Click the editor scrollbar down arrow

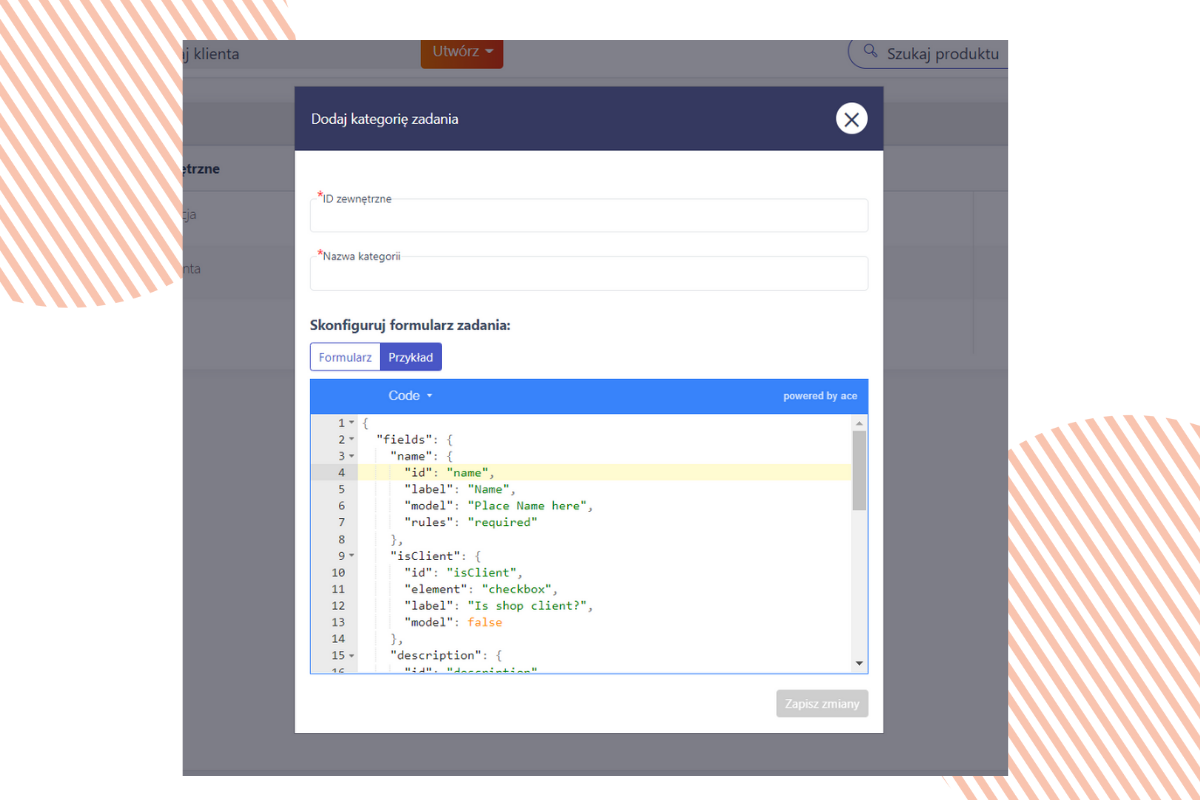859,663
